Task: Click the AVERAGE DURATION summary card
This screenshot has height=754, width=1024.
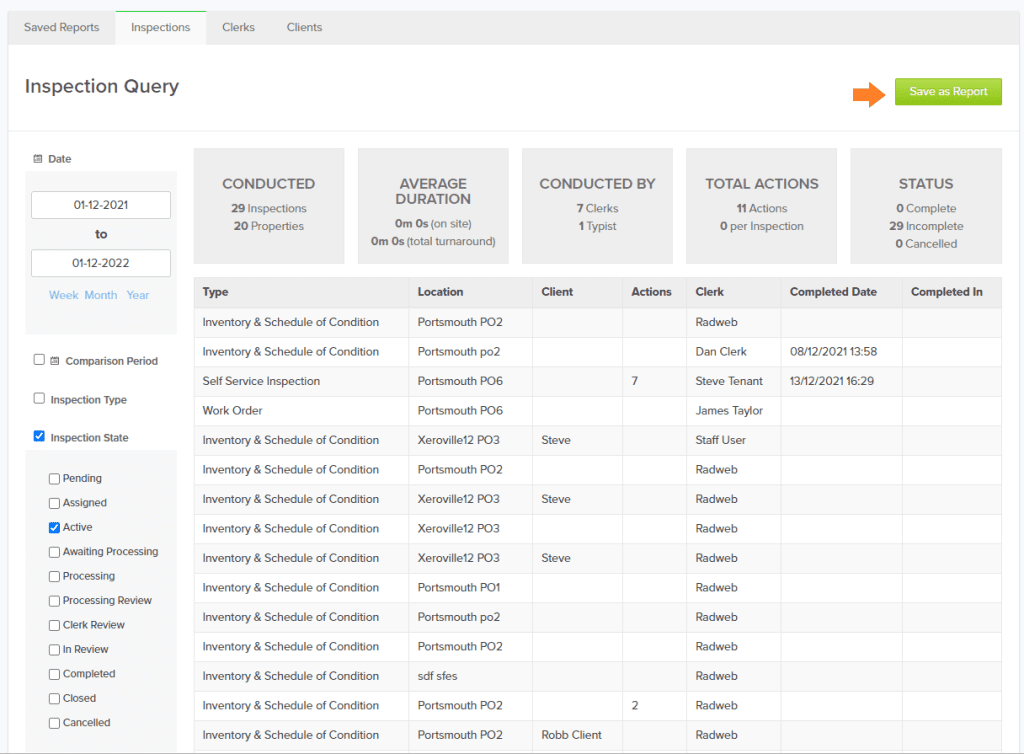Action: coord(433,206)
